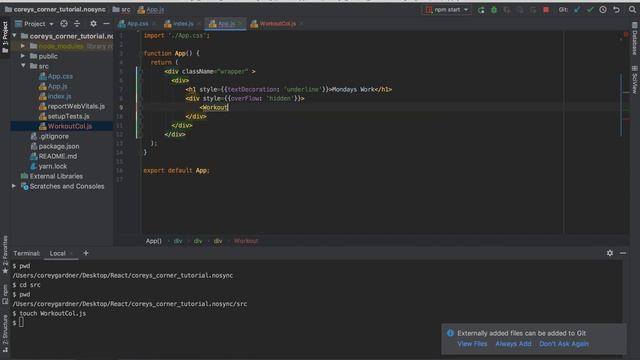Open the SciView tool window in right sidebar
Screen dimensions: 640x360
635,80
